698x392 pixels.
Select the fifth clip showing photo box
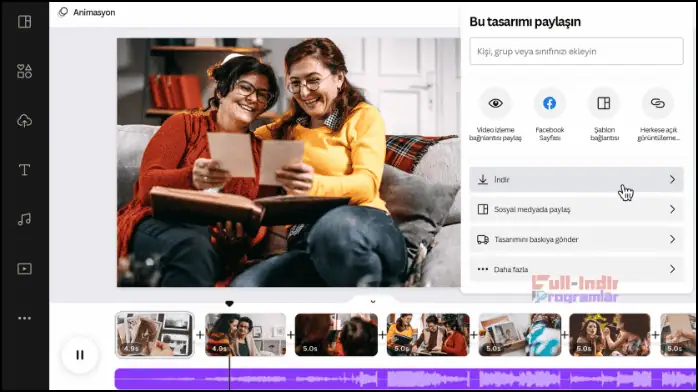tap(520, 335)
